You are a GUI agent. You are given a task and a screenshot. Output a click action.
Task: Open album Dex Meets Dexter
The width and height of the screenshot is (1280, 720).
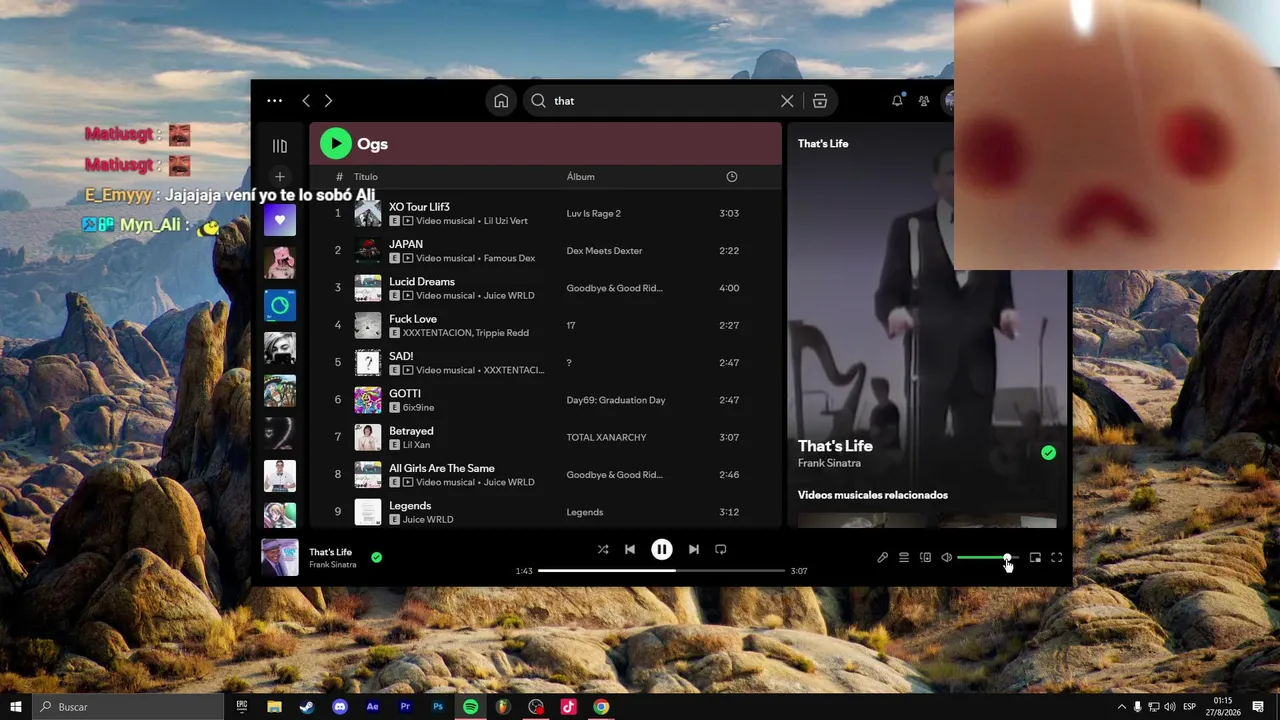[x=604, y=251]
